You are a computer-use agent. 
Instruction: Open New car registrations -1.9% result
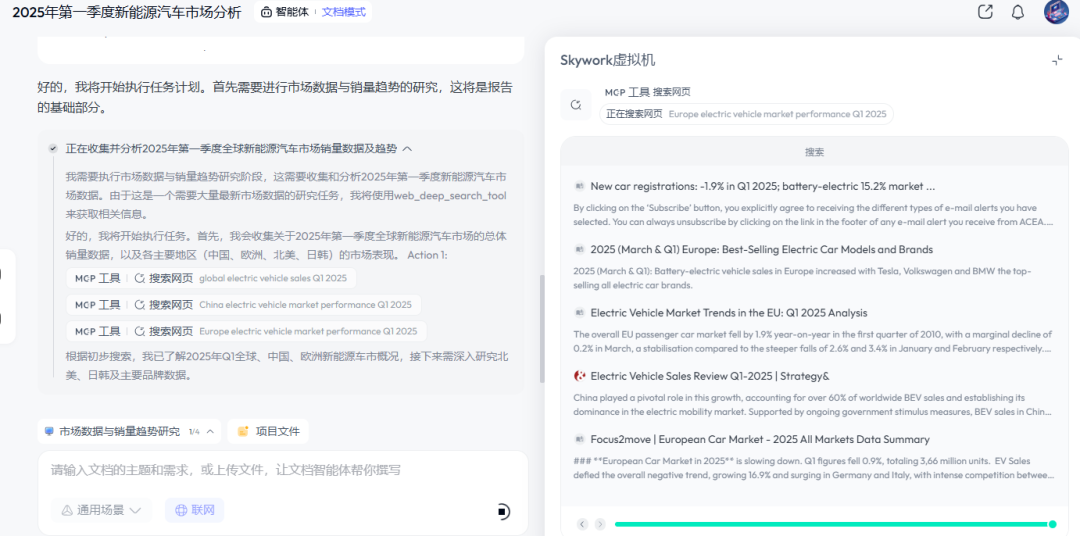point(762,186)
